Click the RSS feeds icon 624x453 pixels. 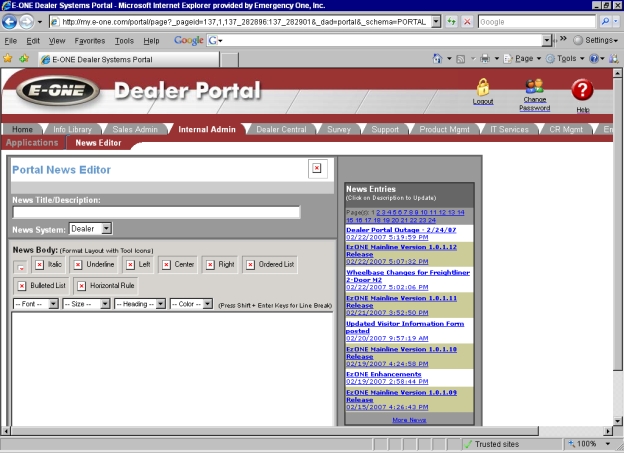[x=460, y=59]
